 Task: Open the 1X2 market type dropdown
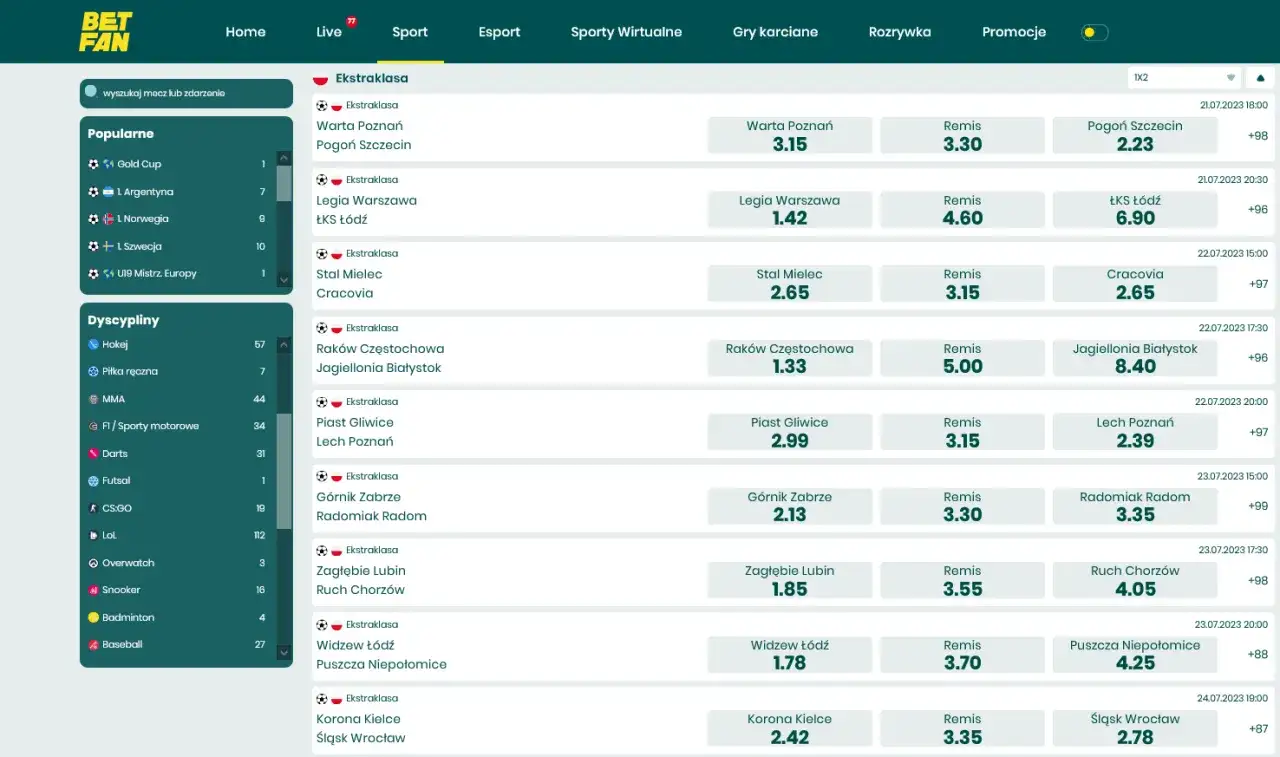(1185, 77)
